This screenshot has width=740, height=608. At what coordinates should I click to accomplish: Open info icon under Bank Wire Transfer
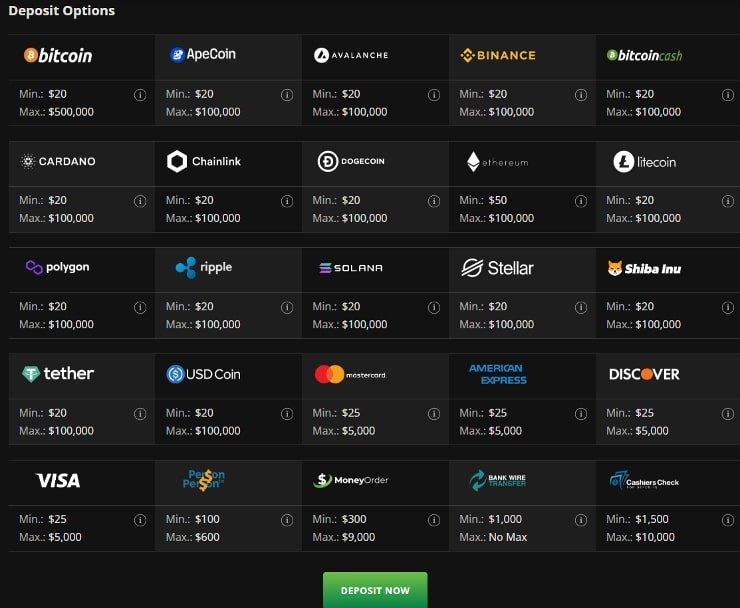pos(581,520)
